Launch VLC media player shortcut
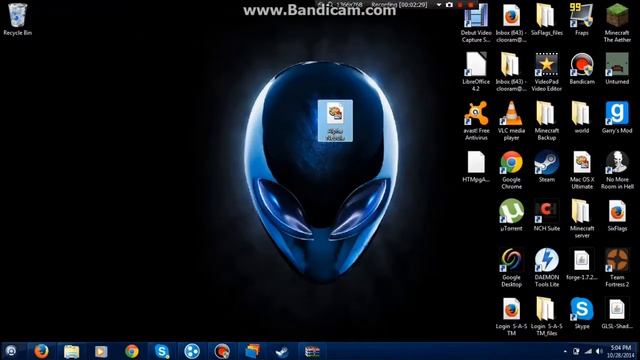 click(511, 120)
